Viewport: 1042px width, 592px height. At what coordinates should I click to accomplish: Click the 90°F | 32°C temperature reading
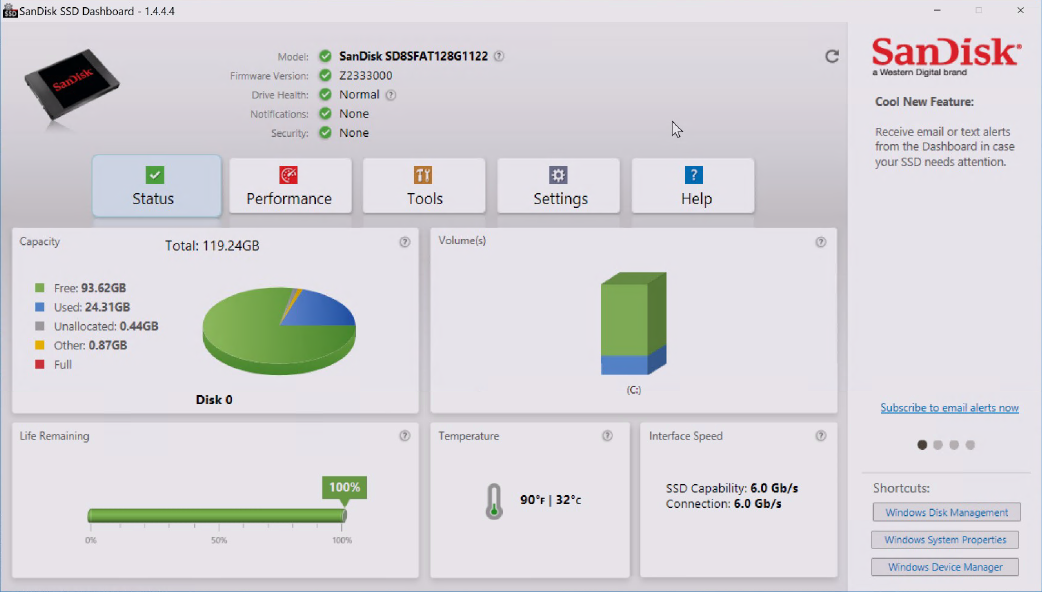point(550,500)
